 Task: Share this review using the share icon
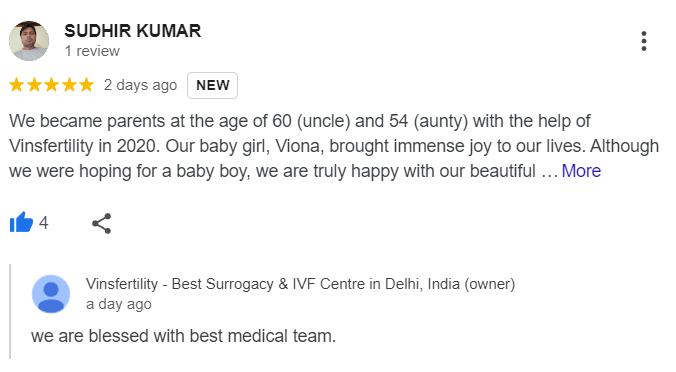102,223
